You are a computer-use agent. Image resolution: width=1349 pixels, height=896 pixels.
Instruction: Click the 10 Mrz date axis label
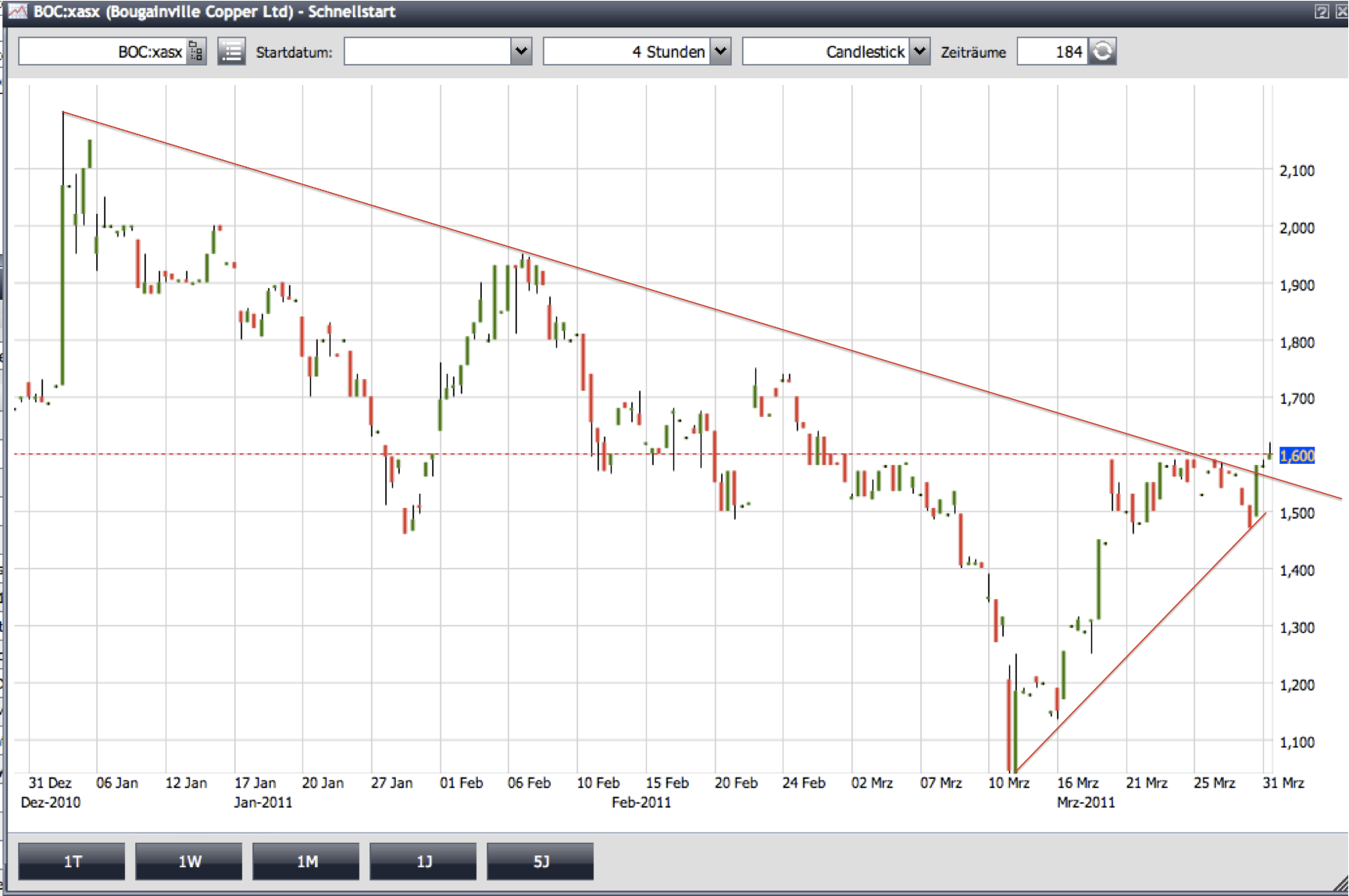1008,783
